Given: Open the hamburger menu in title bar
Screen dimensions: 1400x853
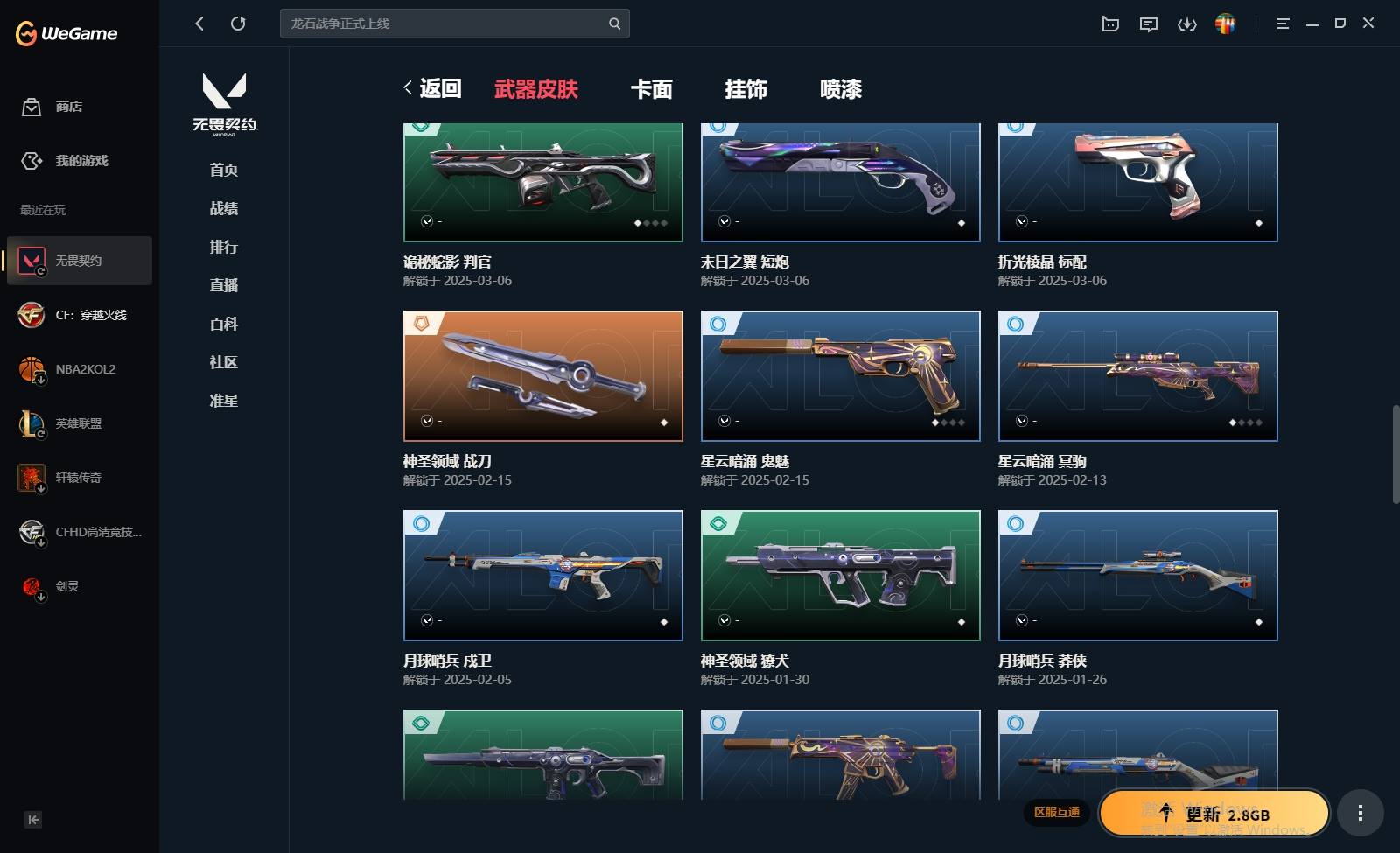Looking at the screenshot, I should pyautogui.click(x=1284, y=24).
